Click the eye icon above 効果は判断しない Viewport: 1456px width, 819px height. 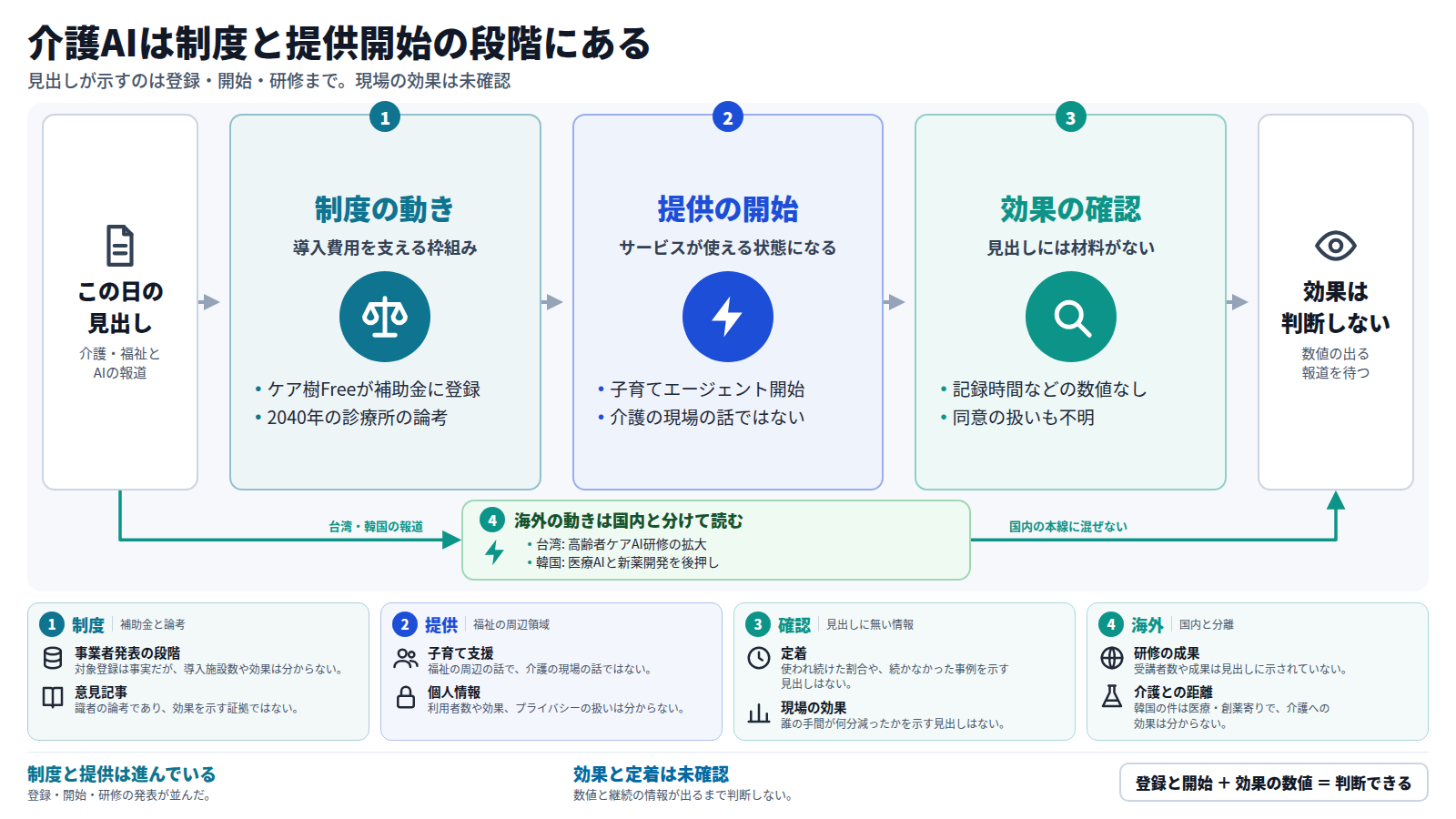[1336, 246]
